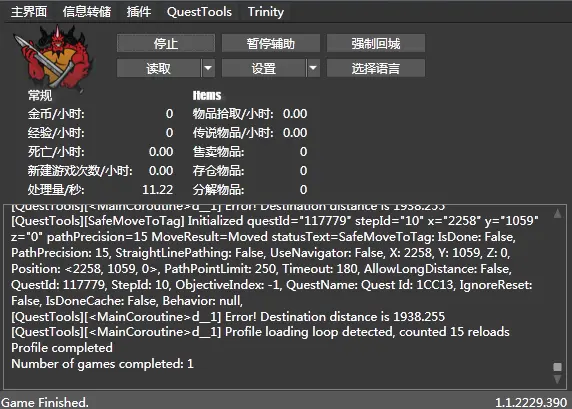
Task: Click the log scrollbar up arrow
Action: pyautogui.click(x=557, y=213)
